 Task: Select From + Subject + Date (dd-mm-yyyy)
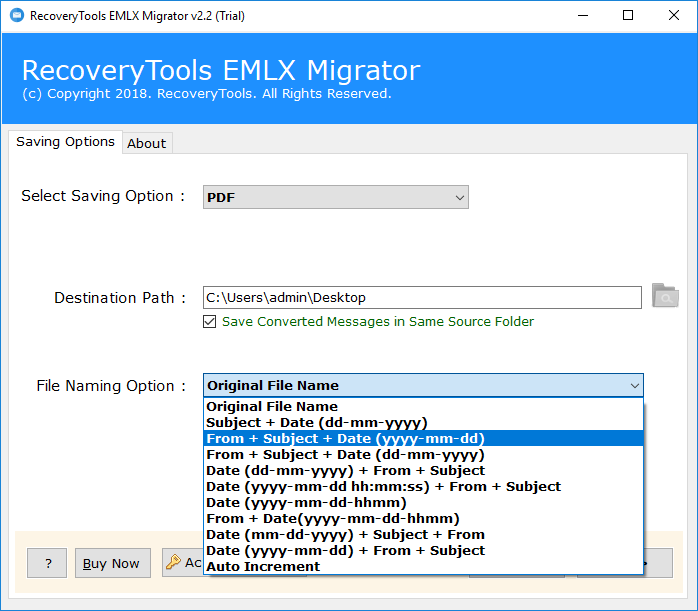(423, 454)
